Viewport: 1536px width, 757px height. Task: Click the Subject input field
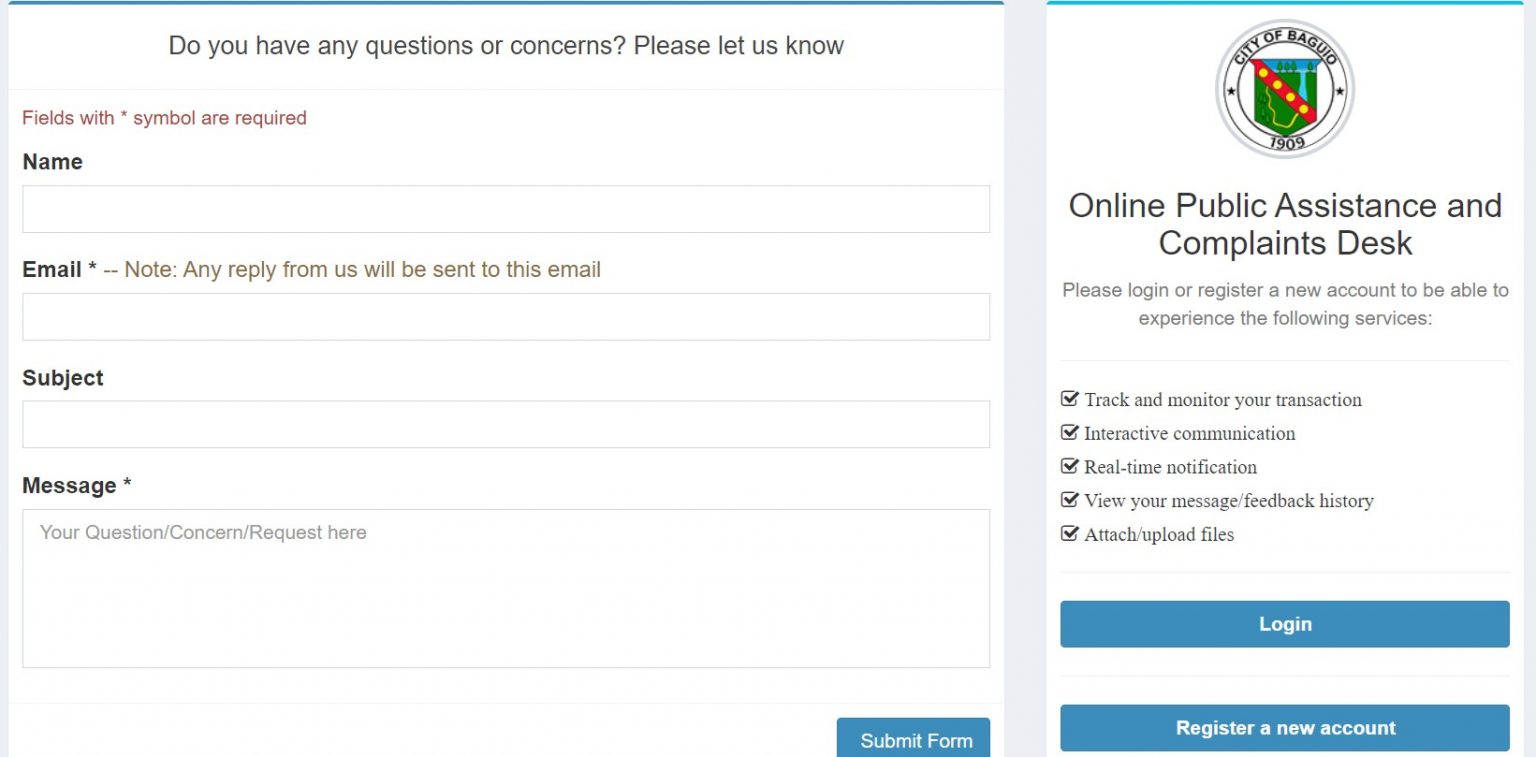505,424
